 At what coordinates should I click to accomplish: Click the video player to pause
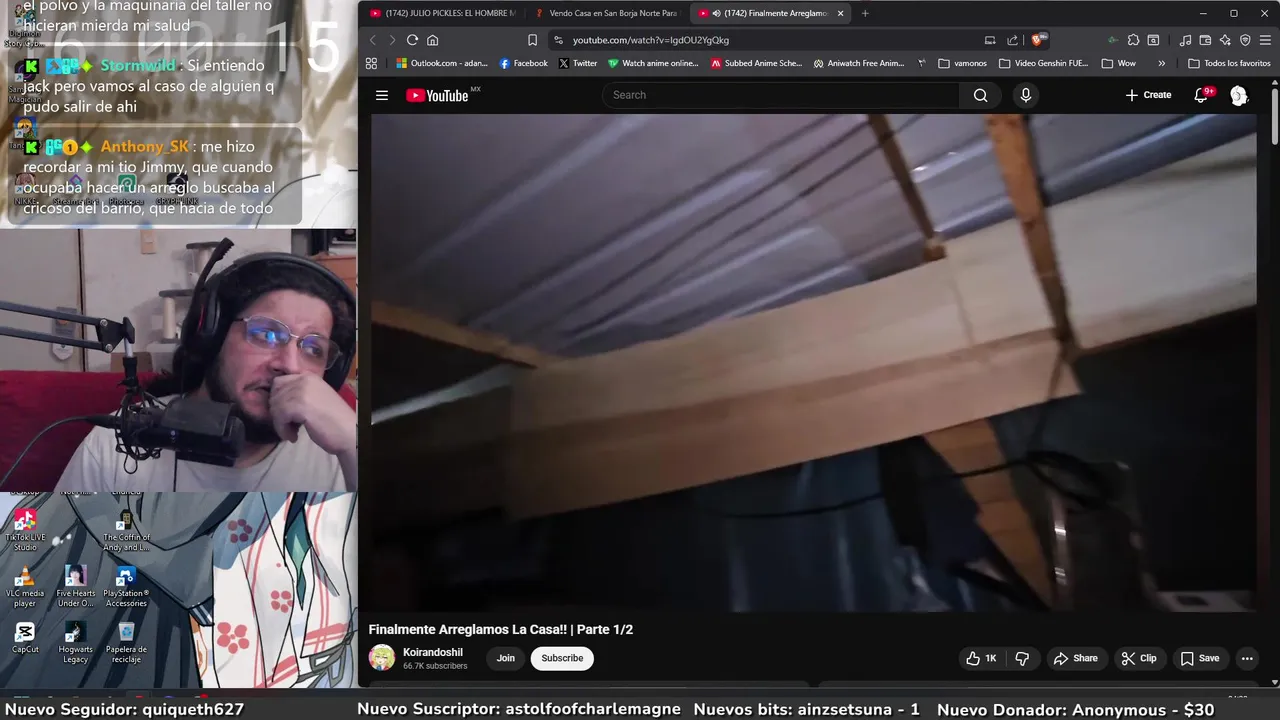click(813, 362)
